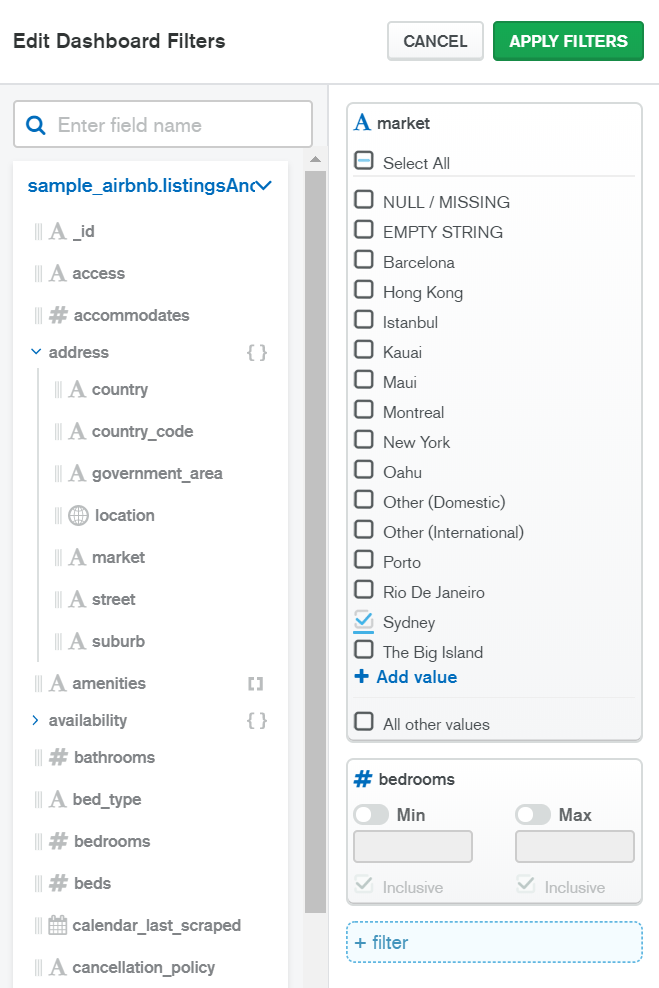Check the Barcelona market checkbox
This screenshot has width=659, height=988.
[x=364, y=261]
